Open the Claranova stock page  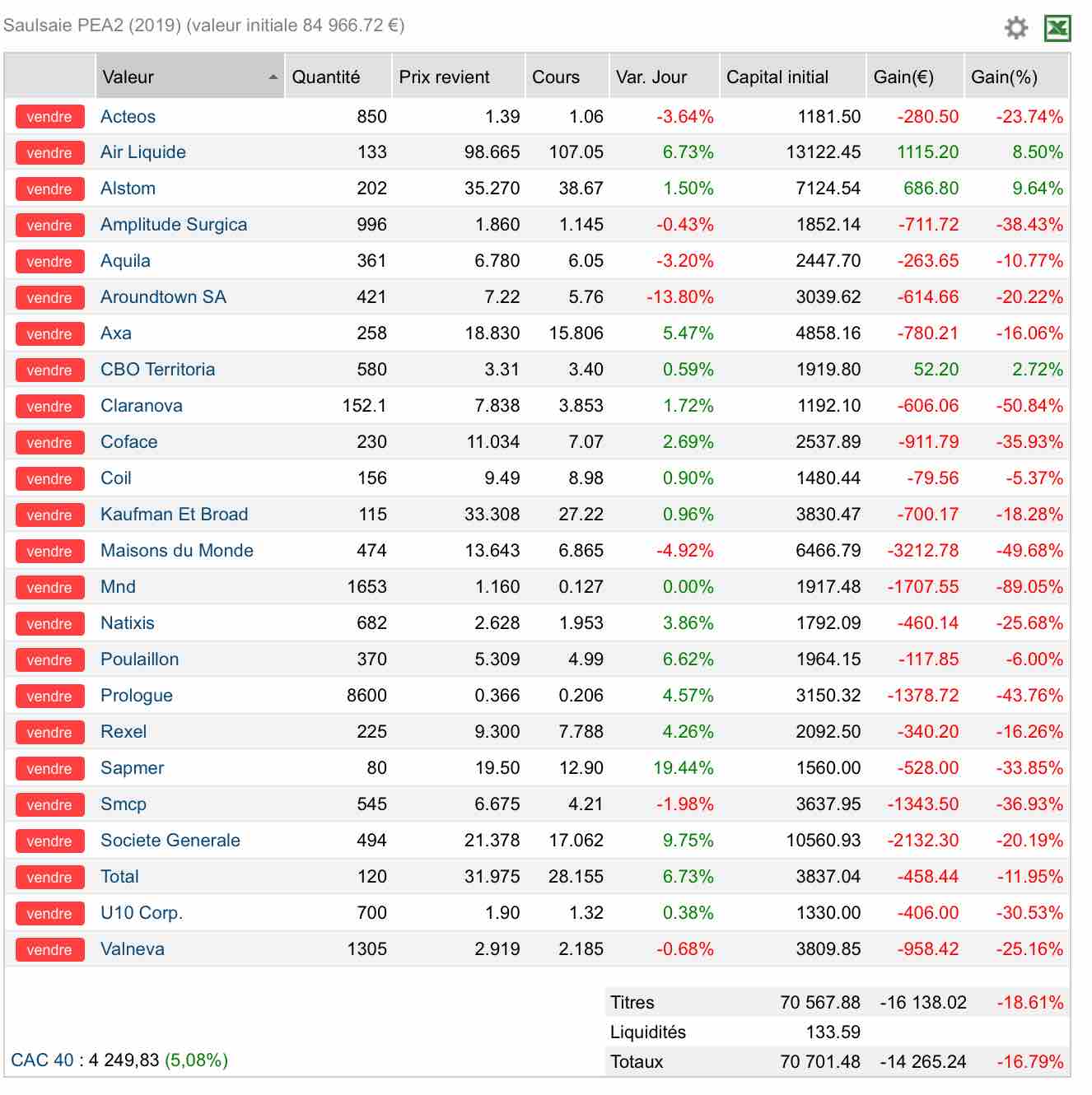pos(142,406)
